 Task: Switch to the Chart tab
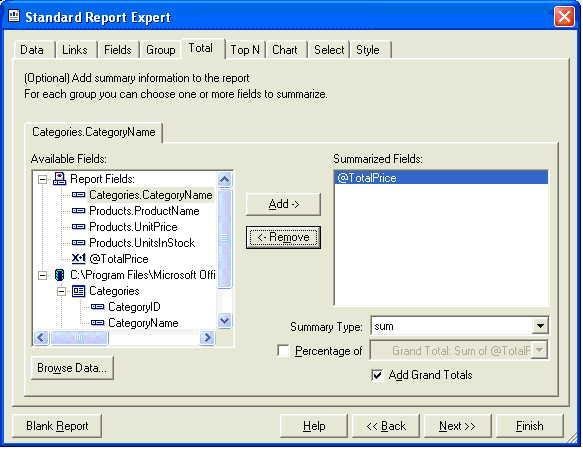click(x=284, y=50)
